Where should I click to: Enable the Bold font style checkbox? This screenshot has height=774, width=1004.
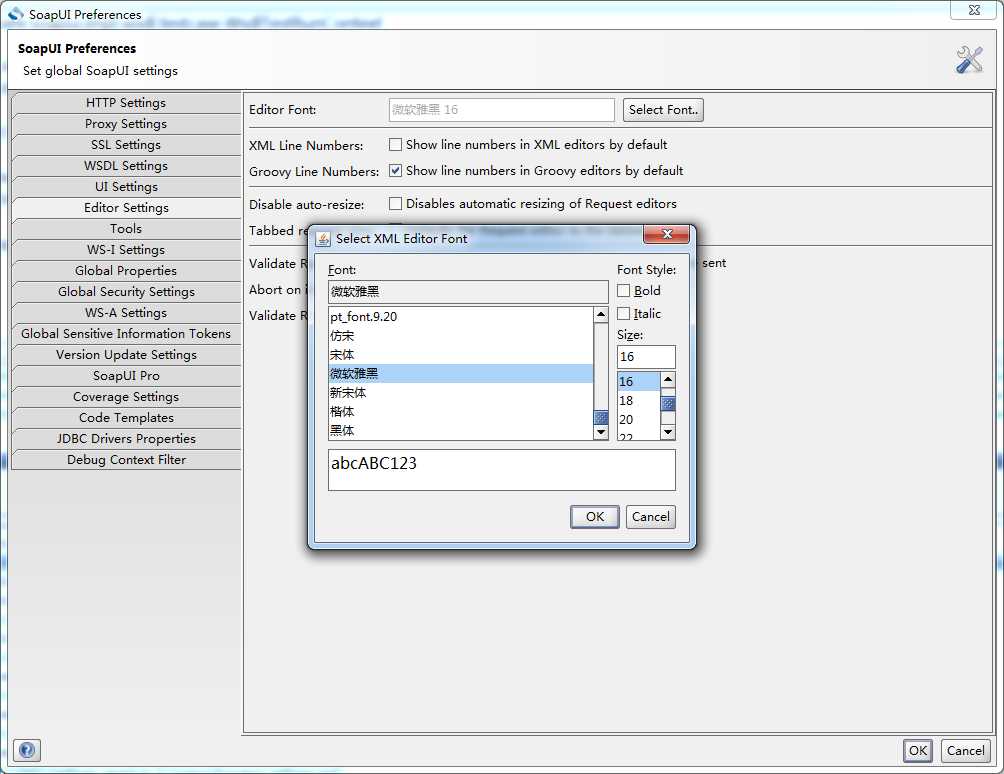pos(624,291)
